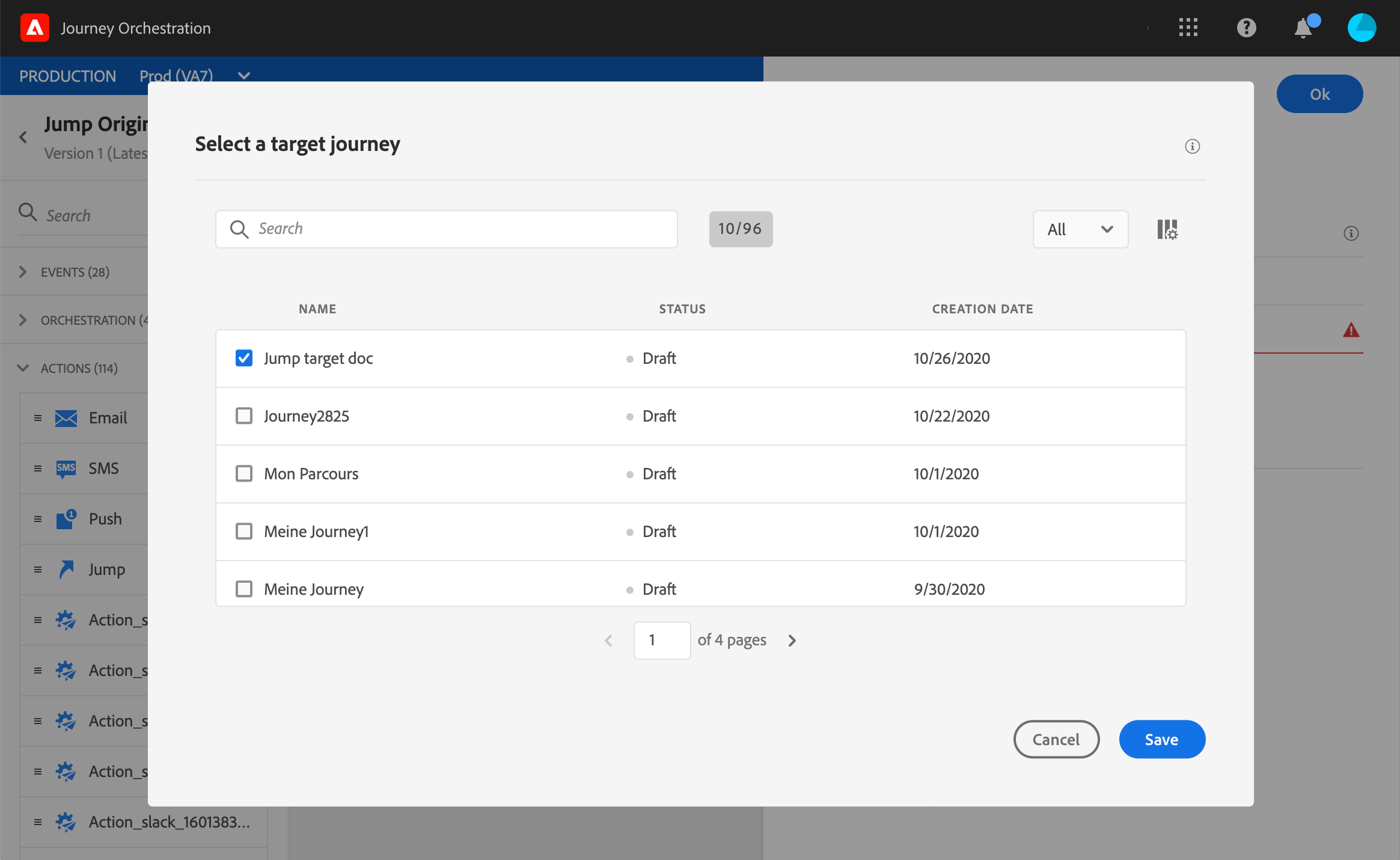Viewport: 1400px width, 860px height.
Task: Click the info icon in dialog header
Action: tap(1192, 146)
